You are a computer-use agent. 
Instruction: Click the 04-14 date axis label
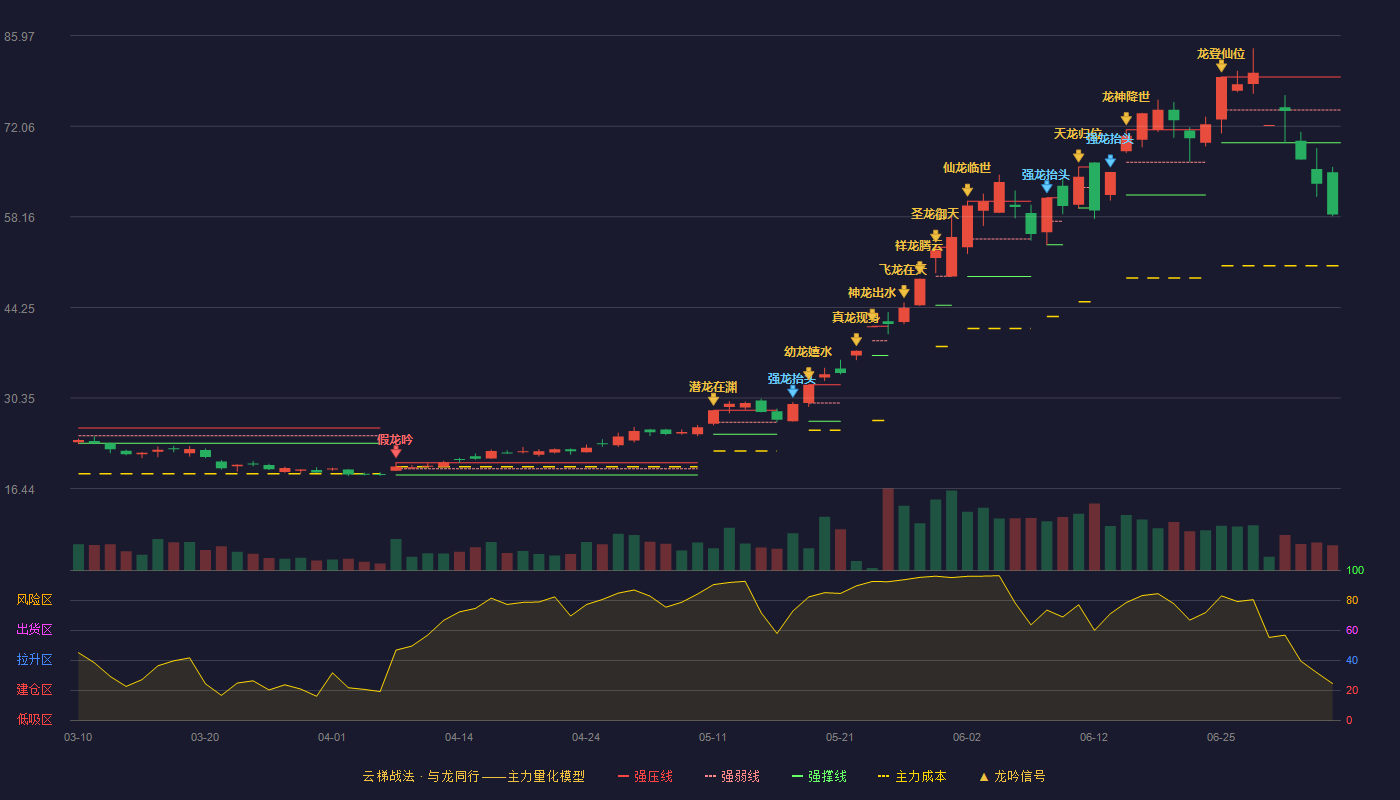click(x=459, y=737)
